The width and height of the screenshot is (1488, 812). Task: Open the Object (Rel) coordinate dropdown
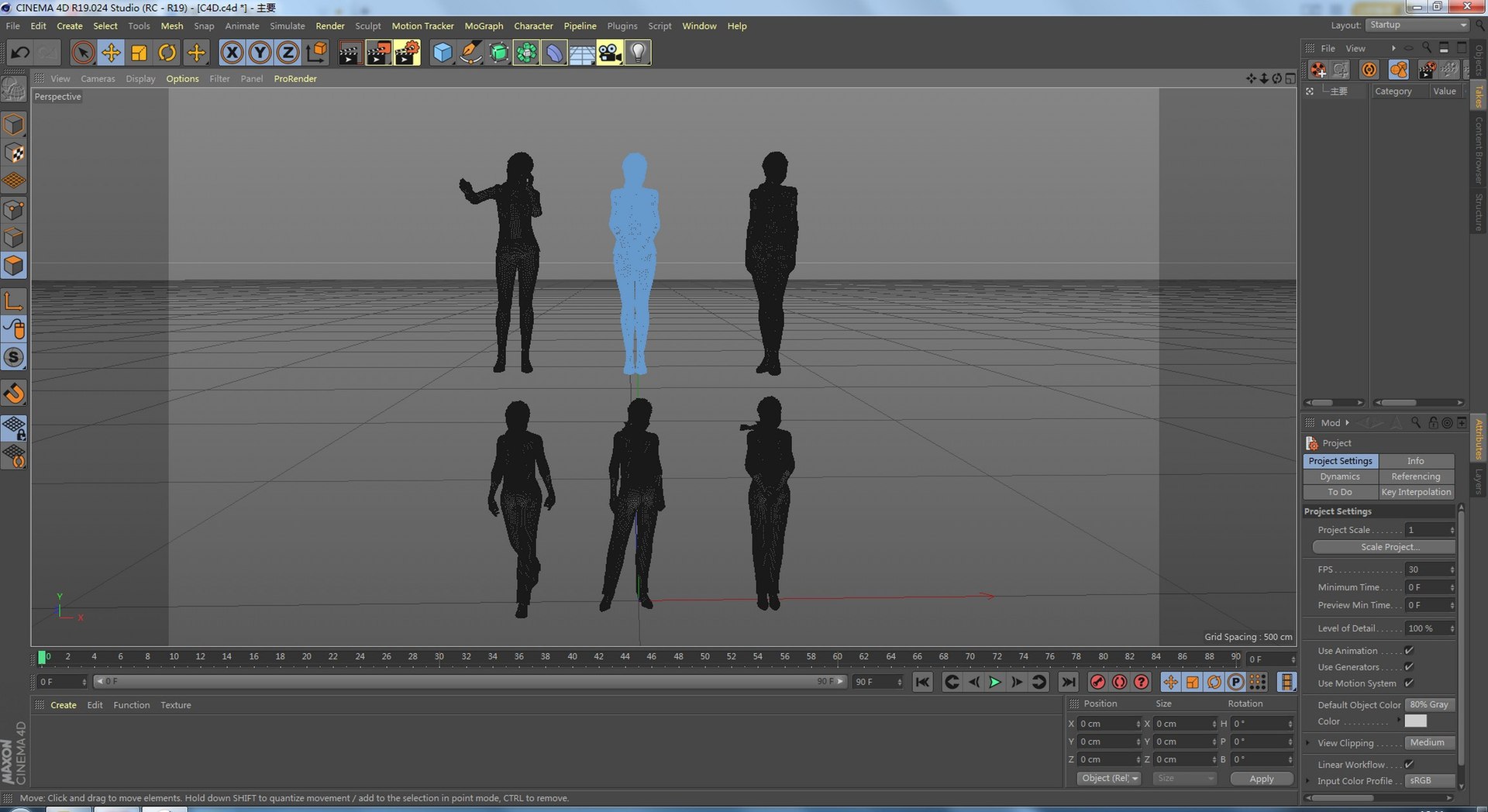pos(1109,779)
